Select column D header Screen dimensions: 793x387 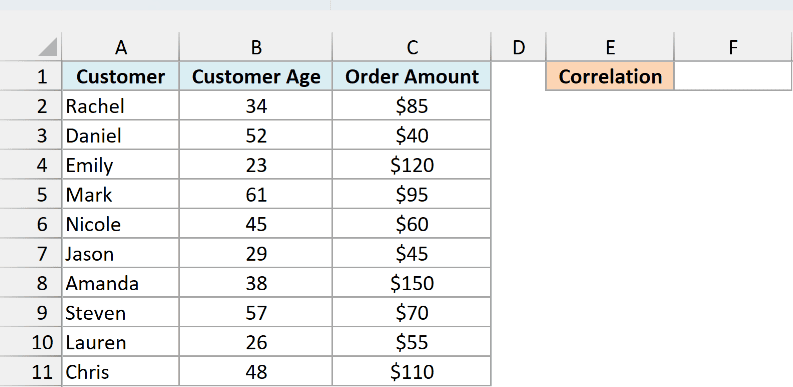tap(518, 47)
